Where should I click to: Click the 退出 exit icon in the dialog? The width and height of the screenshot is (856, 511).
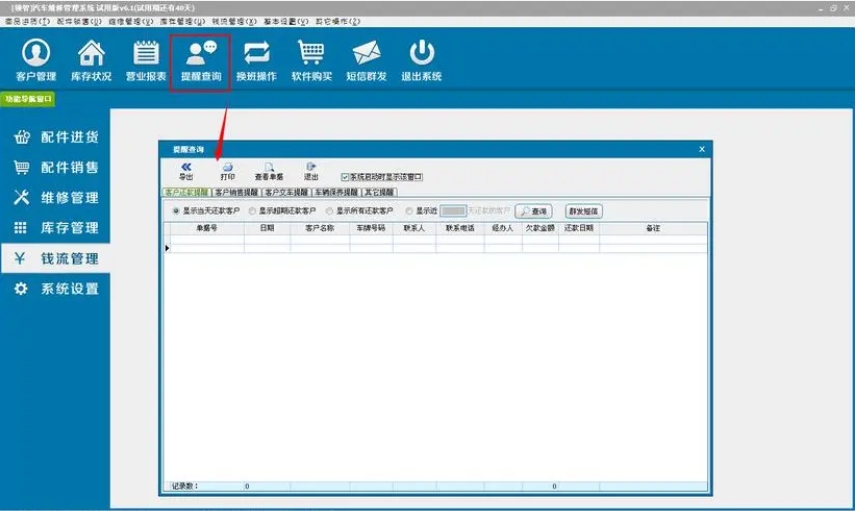click(311, 171)
